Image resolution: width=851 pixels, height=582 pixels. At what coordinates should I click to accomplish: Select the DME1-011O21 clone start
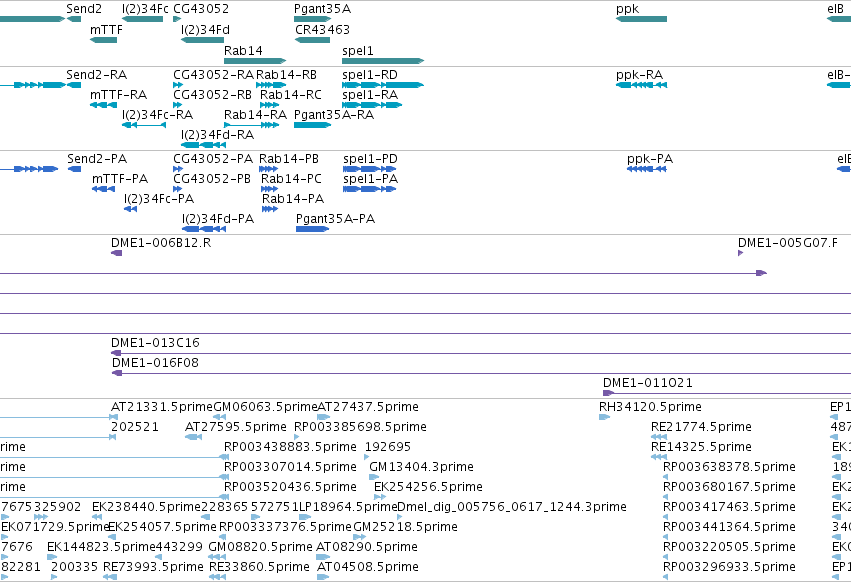coord(608,393)
